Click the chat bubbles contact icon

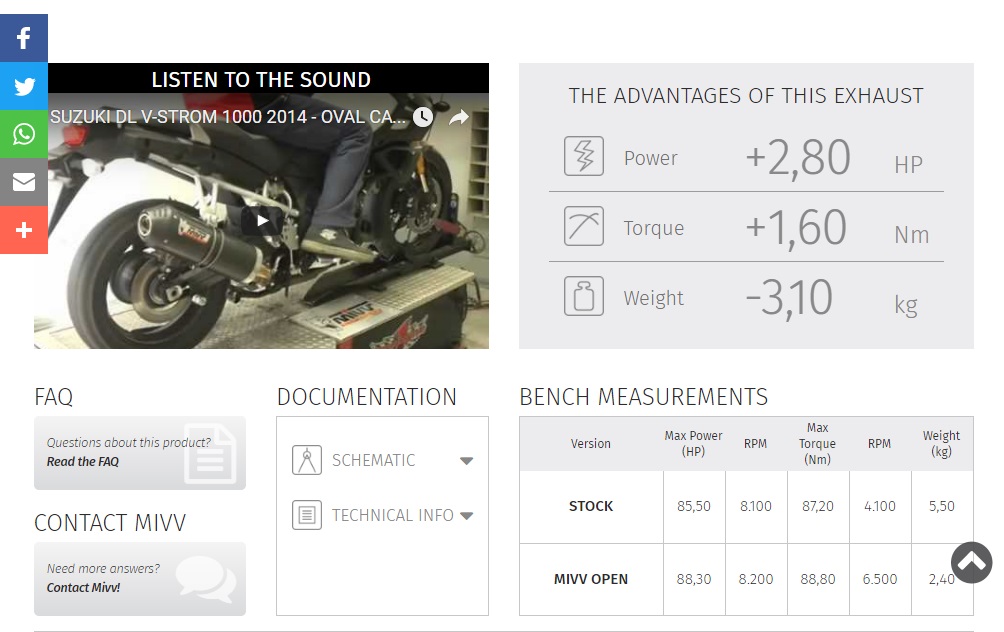point(206,578)
